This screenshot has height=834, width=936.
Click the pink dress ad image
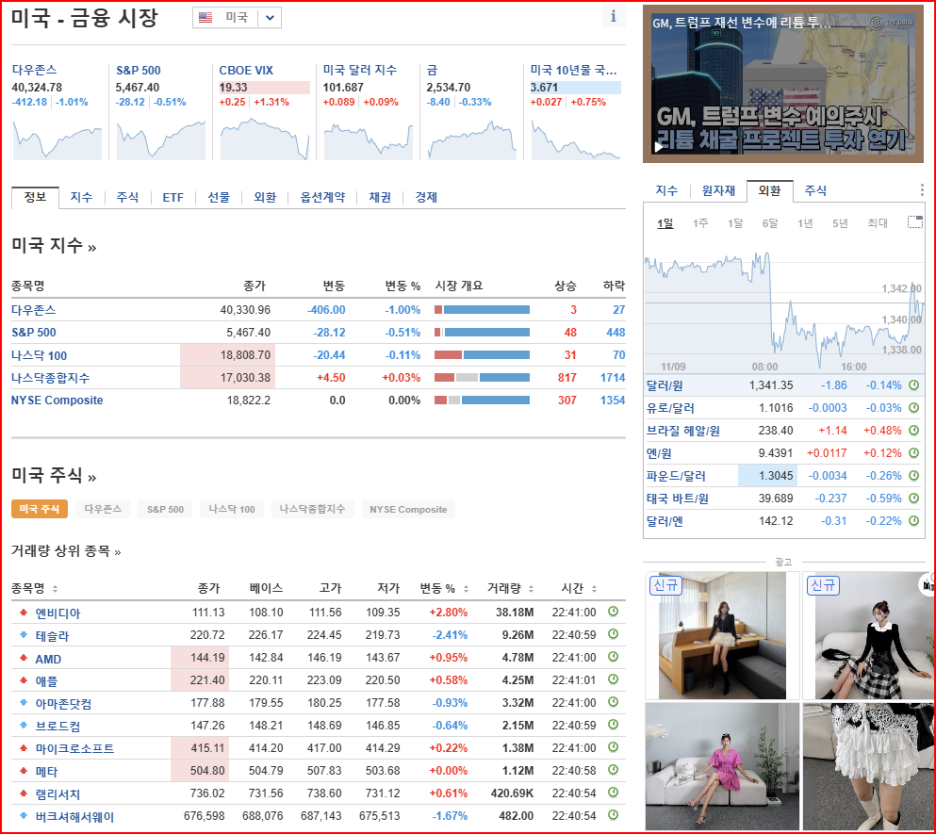click(x=722, y=767)
